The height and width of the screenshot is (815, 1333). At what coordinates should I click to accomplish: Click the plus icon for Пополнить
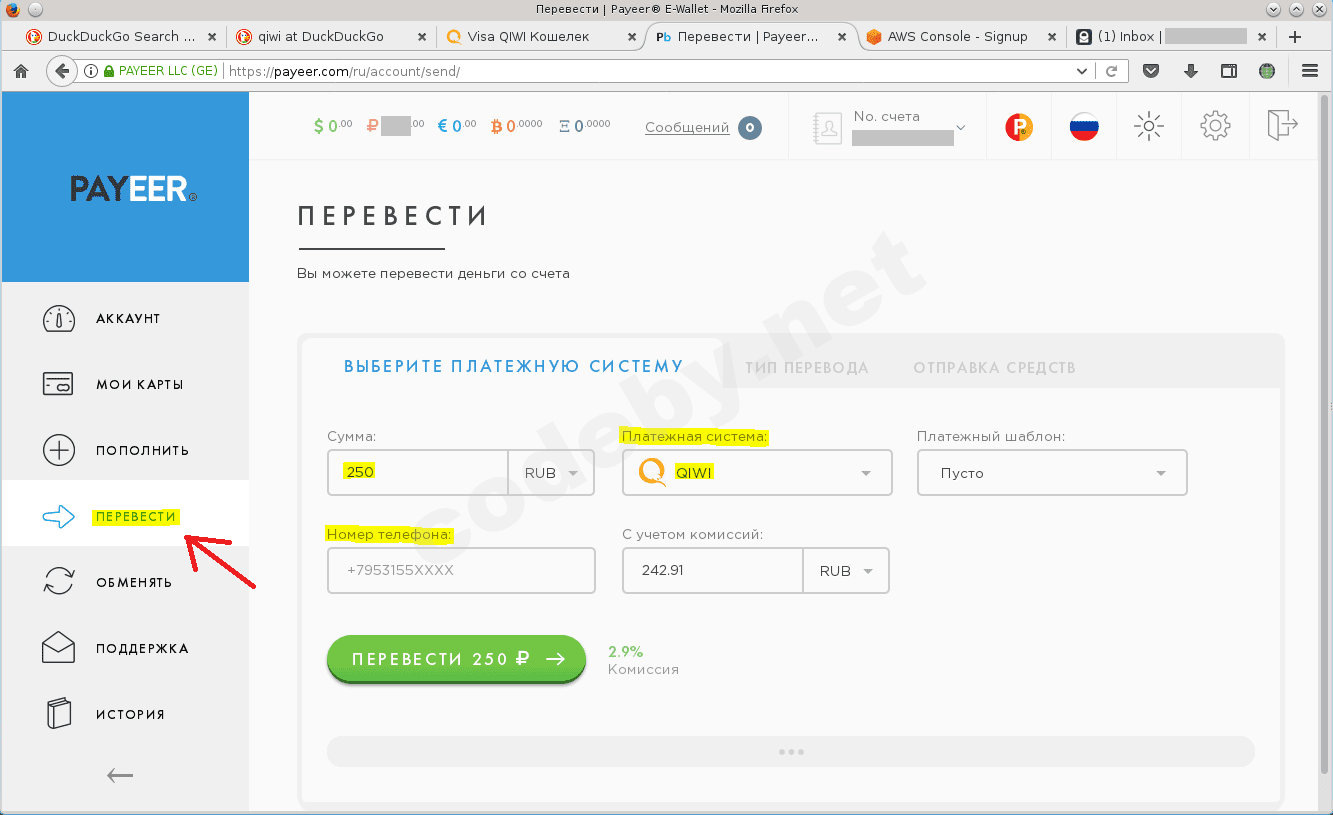[59, 451]
